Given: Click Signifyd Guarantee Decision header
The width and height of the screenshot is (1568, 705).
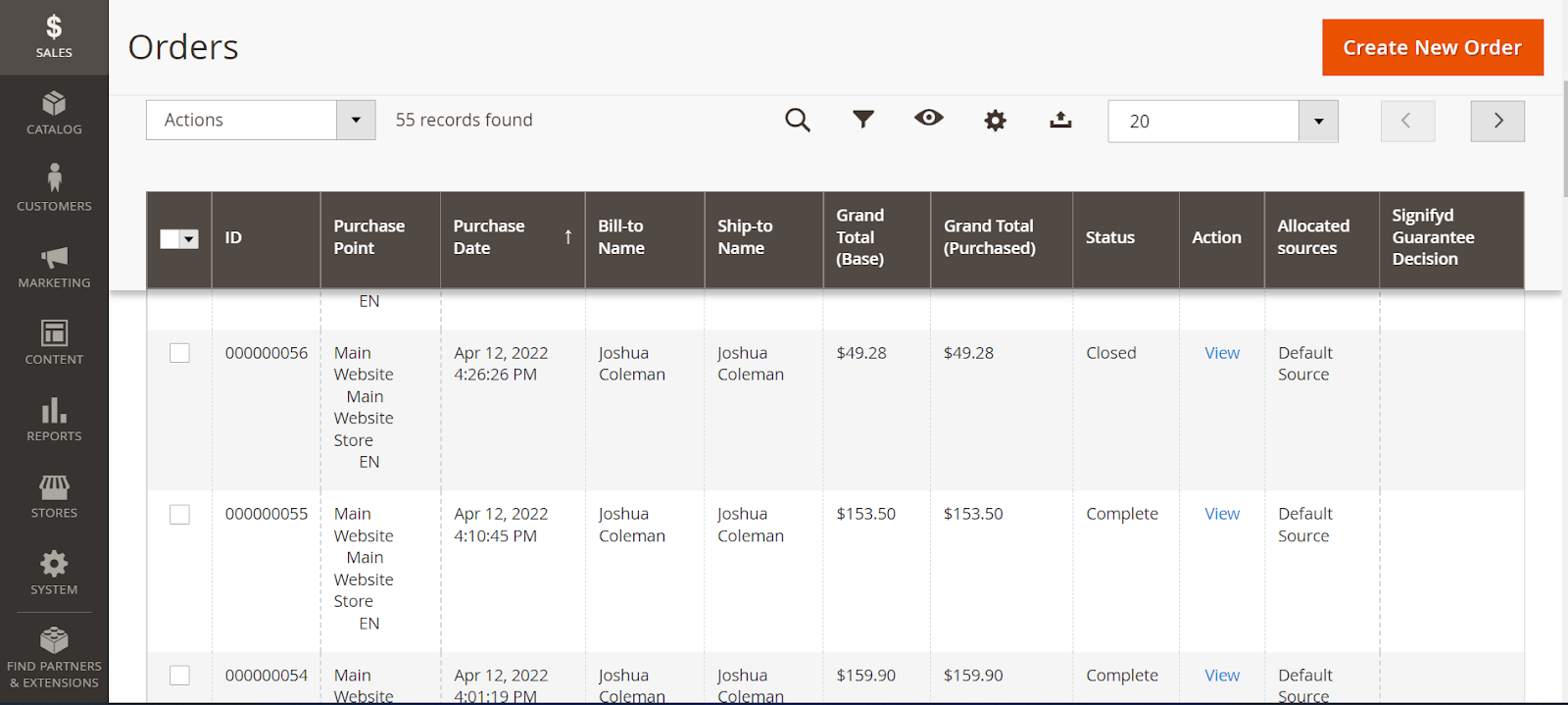Looking at the screenshot, I should point(1451,238).
